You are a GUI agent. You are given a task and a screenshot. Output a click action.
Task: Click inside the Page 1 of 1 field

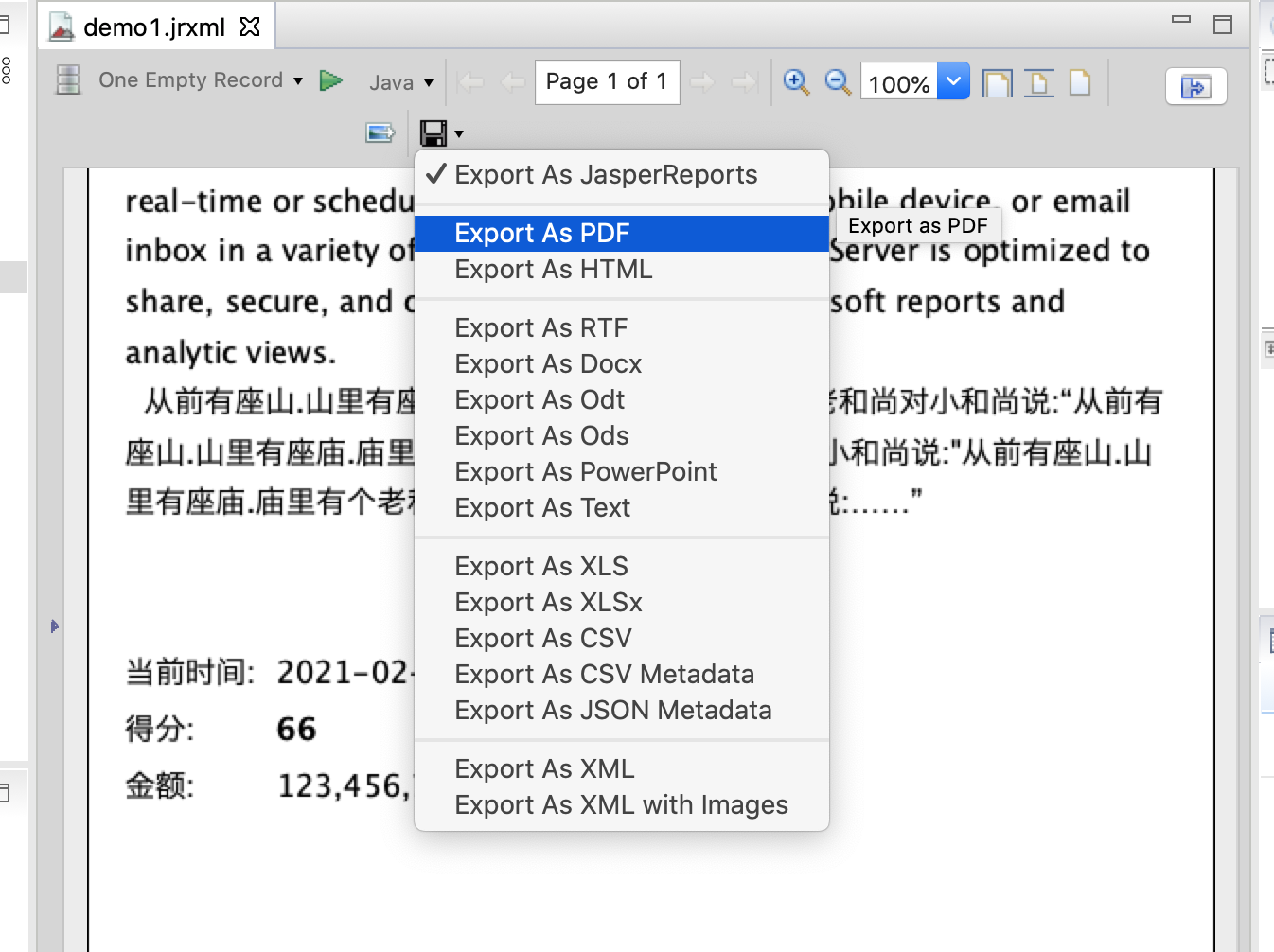[607, 81]
